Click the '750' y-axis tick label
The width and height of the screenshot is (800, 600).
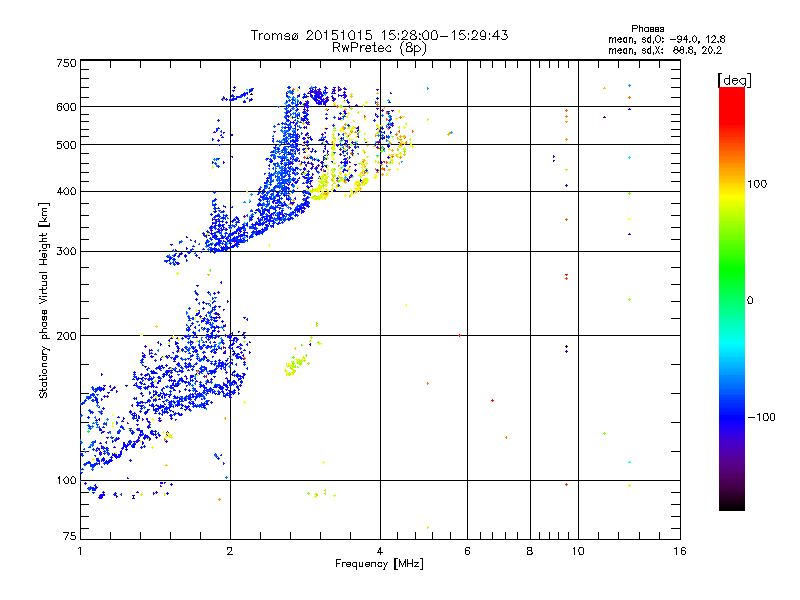pos(66,63)
